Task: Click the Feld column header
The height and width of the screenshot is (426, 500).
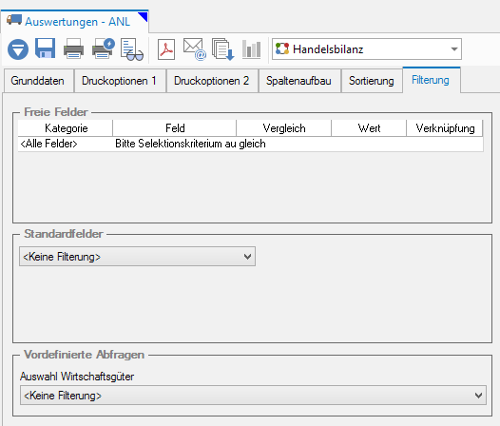Action: [x=175, y=128]
